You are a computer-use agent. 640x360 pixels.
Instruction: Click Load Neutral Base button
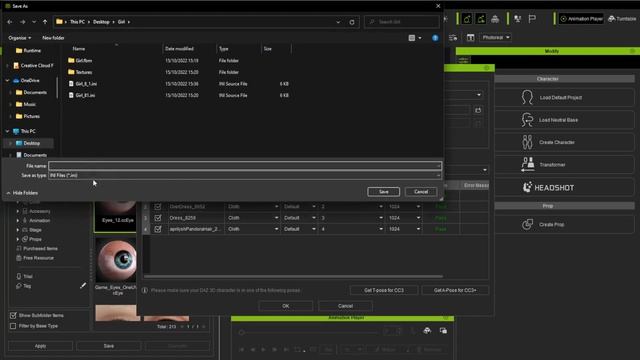pos(564,120)
